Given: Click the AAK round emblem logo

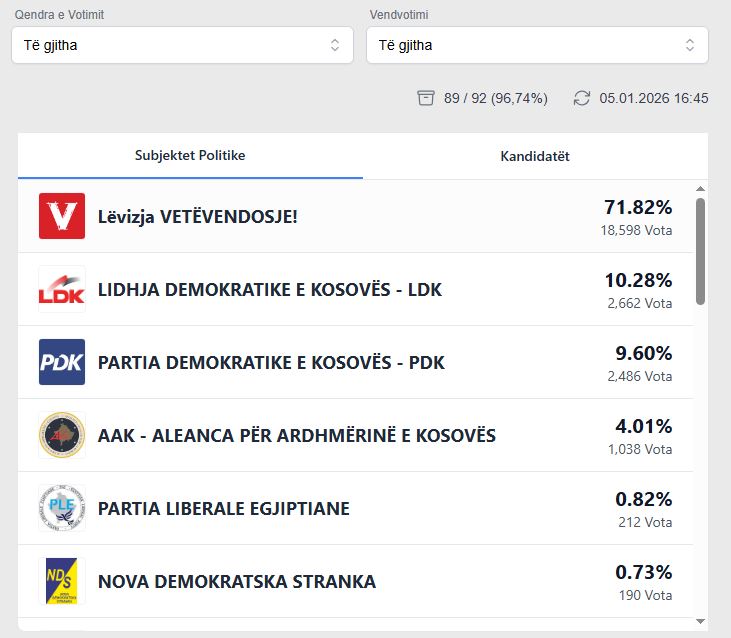Looking at the screenshot, I should click(x=62, y=435).
